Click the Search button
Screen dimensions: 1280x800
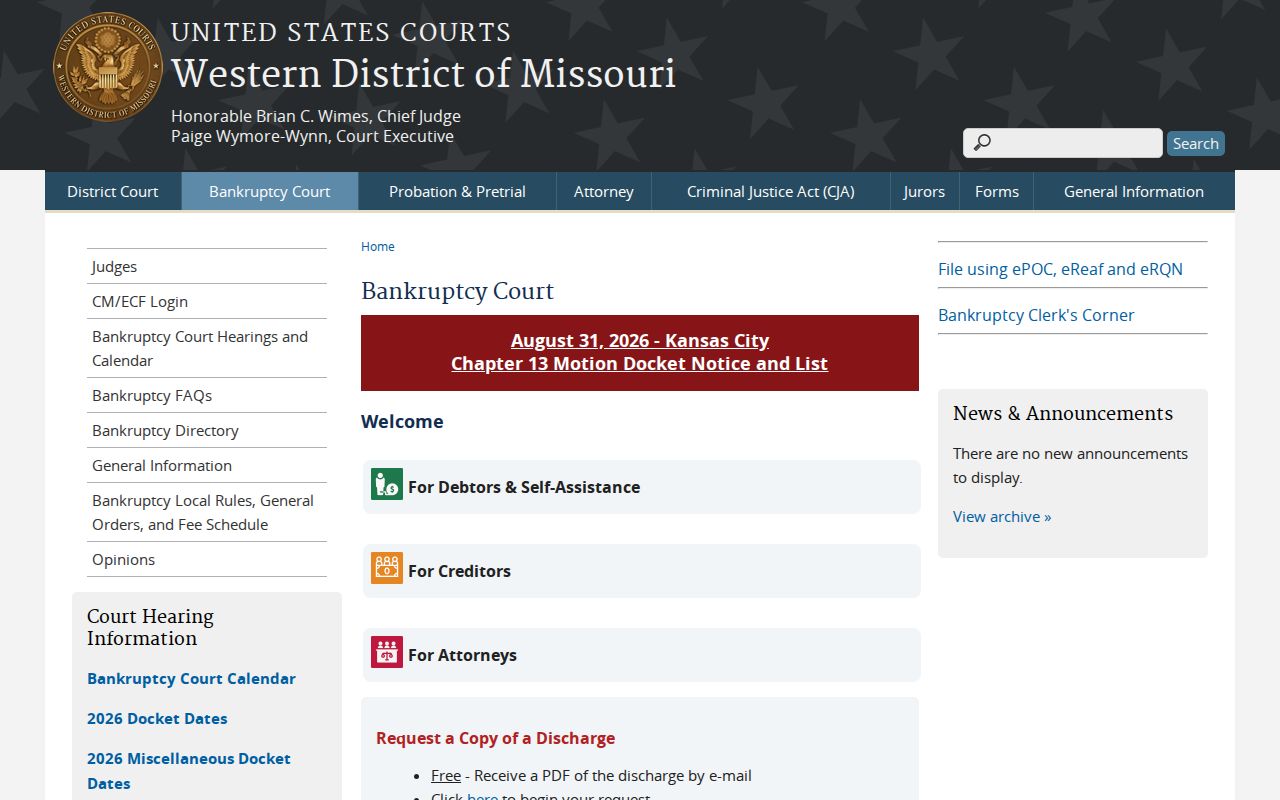1196,143
